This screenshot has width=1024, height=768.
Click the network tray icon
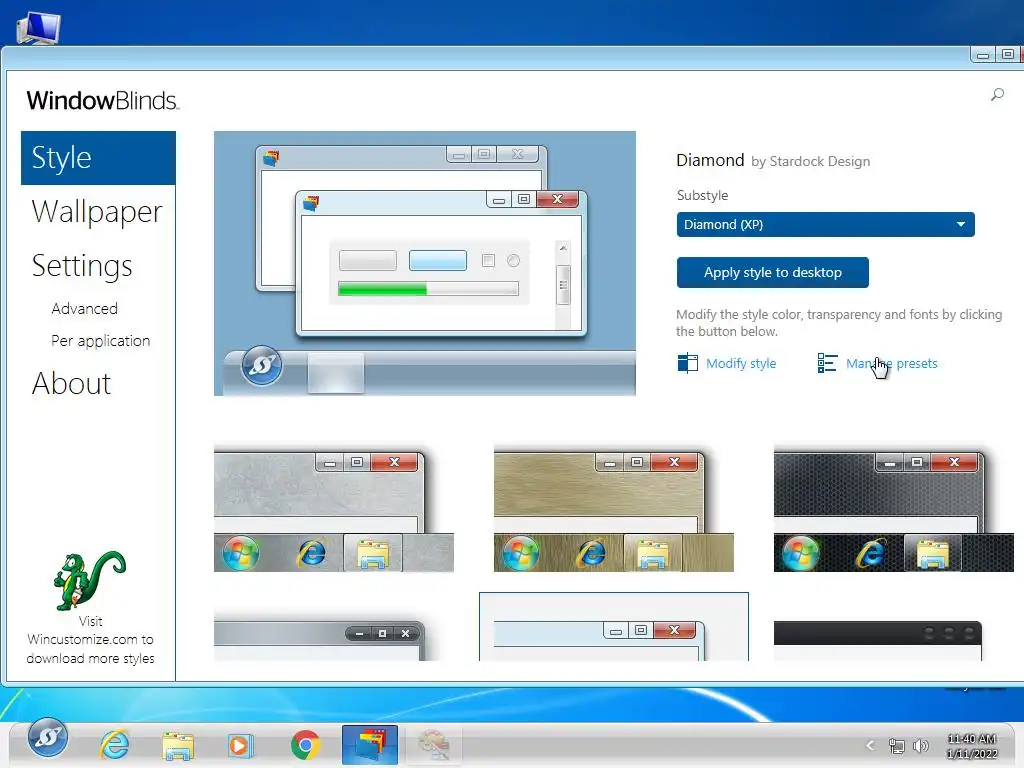tap(897, 745)
